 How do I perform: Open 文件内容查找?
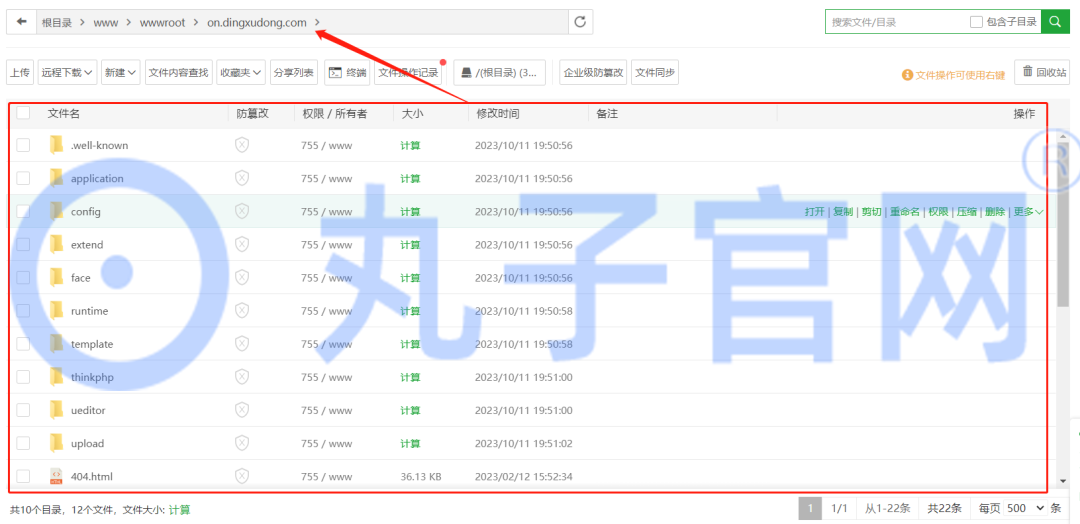click(x=178, y=72)
